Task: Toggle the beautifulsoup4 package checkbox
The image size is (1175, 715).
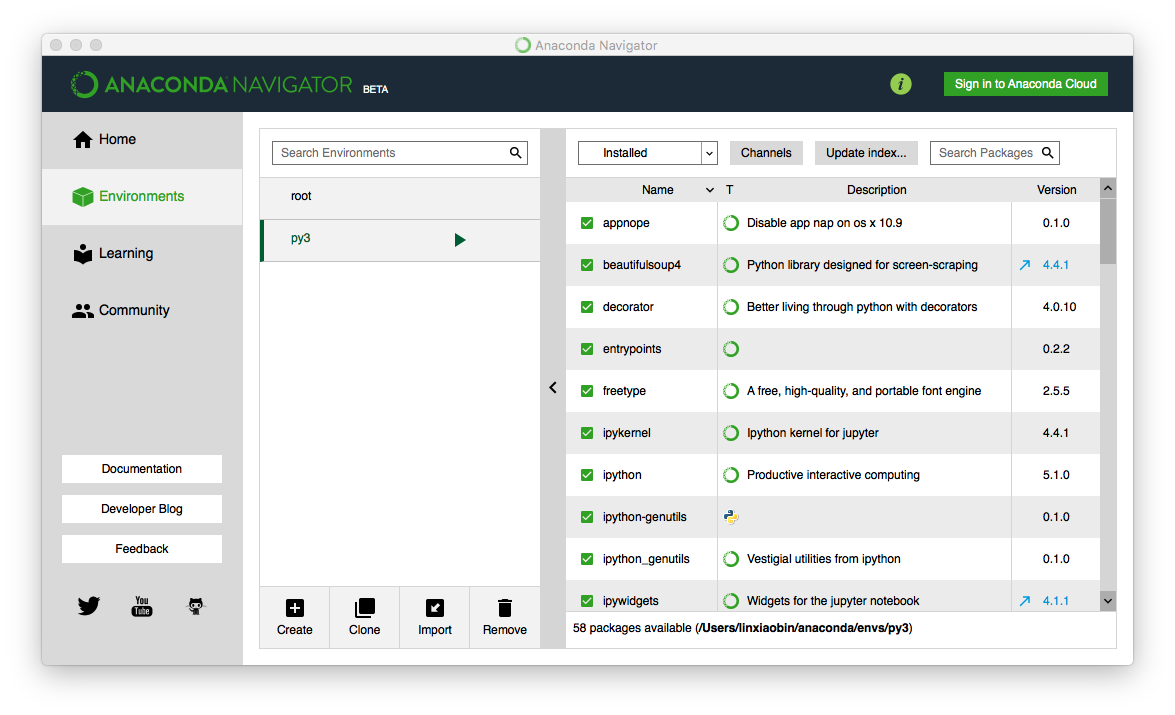Action: click(x=587, y=265)
